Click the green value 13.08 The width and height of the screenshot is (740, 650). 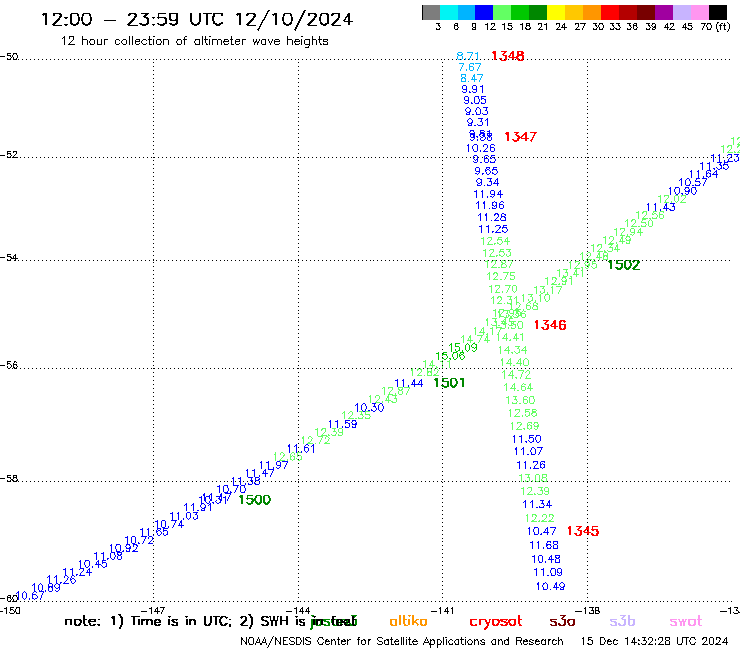click(x=533, y=478)
